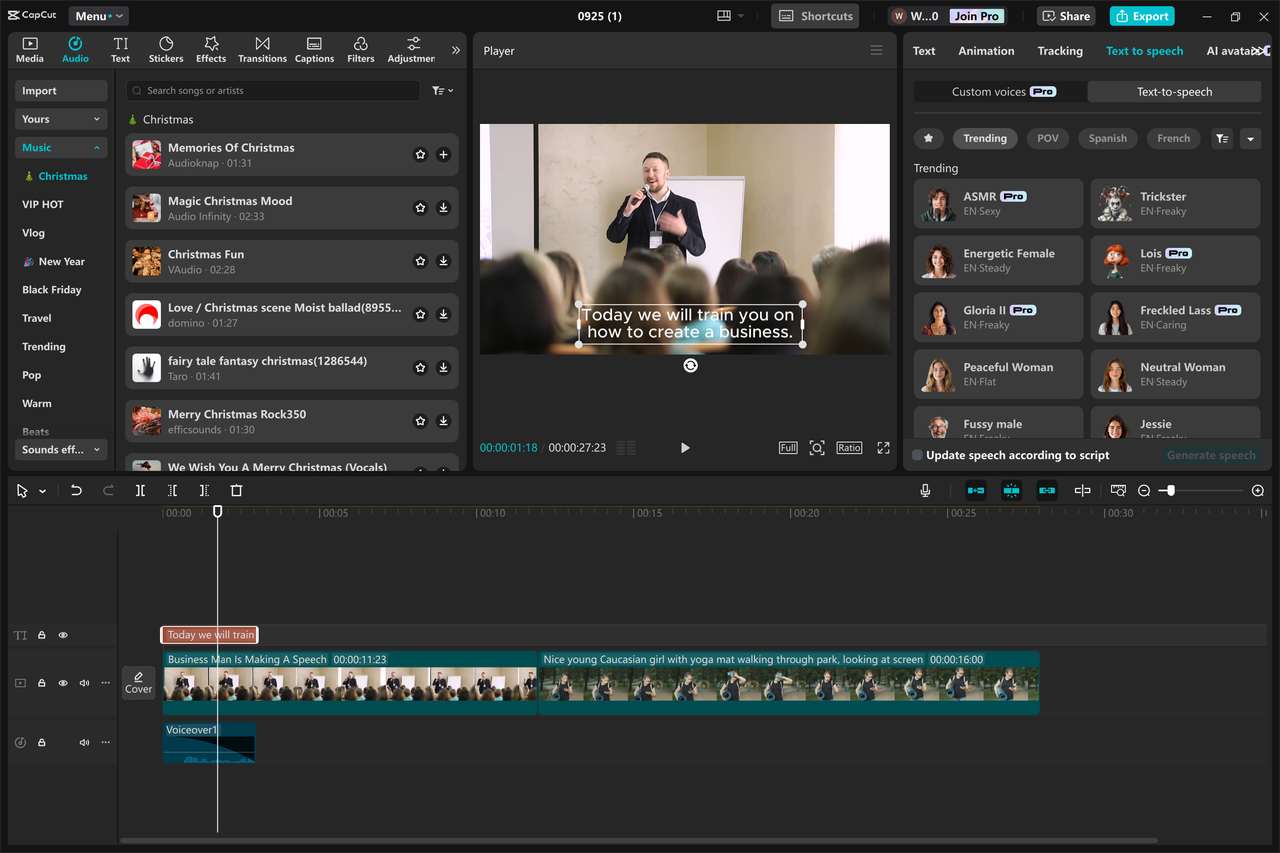
Task: Toggle visibility of the video track
Action: tap(62, 682)
